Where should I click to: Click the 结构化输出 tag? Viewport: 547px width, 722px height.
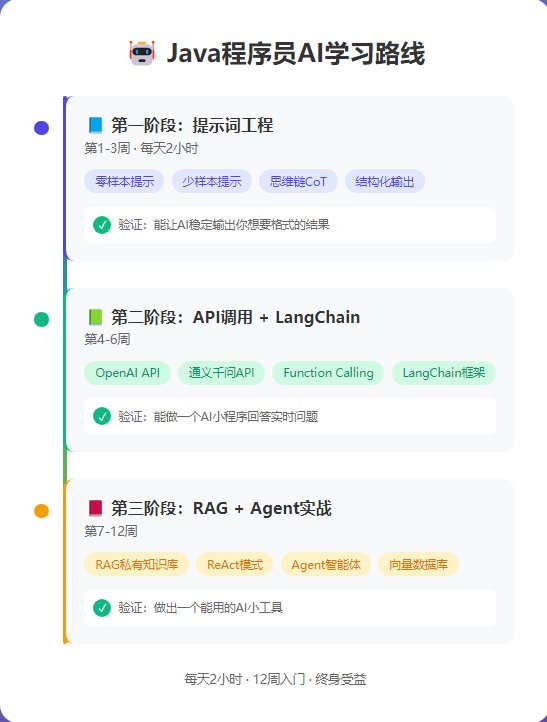pyautogui.click(x=385, y=181)
